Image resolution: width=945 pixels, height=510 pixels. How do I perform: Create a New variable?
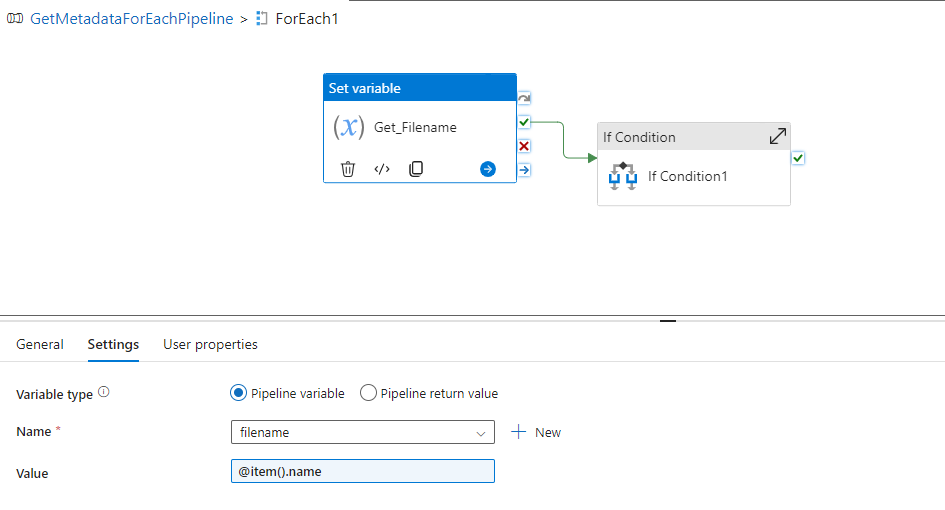pyautogui.click(x=536, y=432)
